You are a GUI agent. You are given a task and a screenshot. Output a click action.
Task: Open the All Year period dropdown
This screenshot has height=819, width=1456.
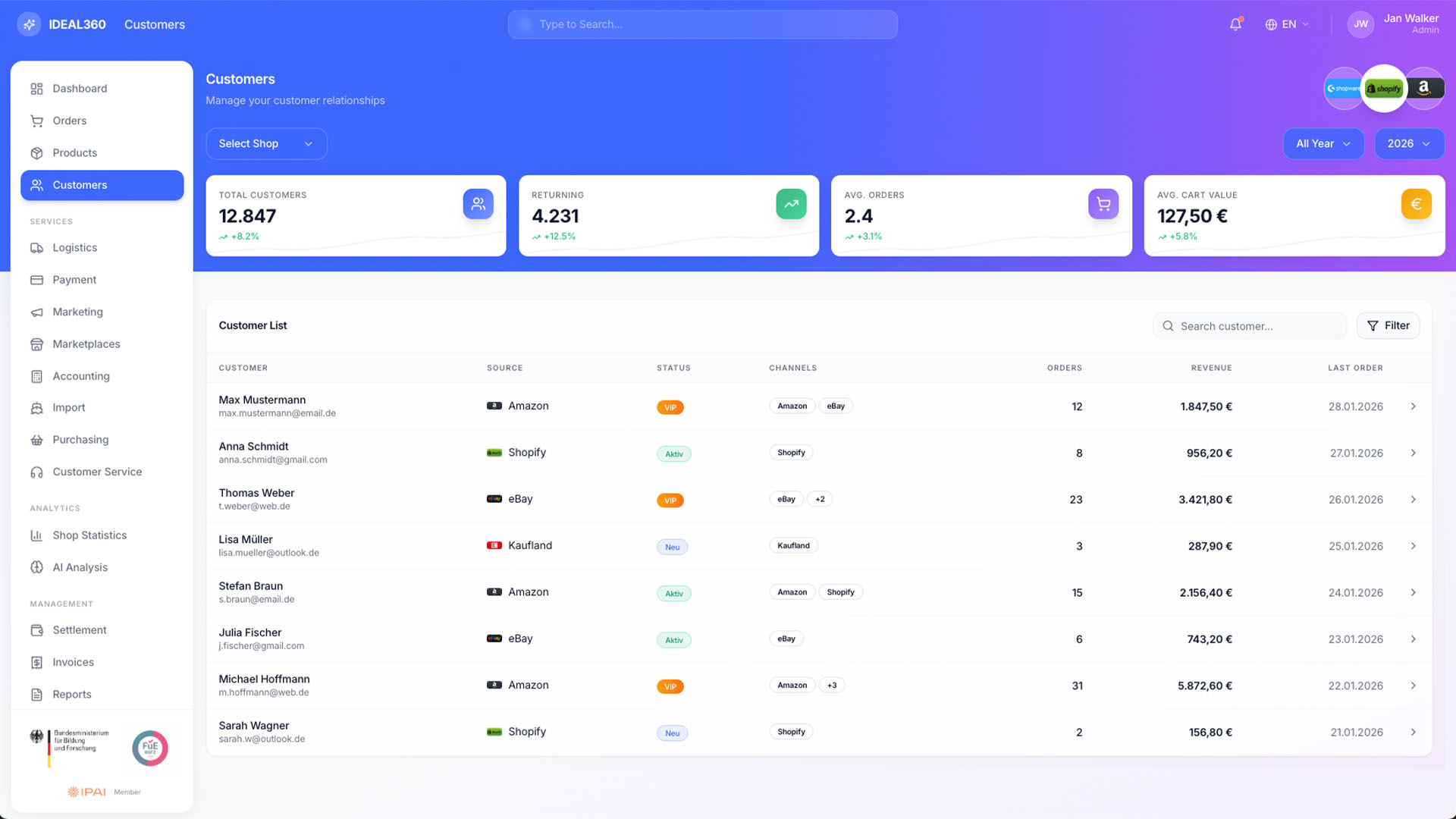(x=1323, y=143)
